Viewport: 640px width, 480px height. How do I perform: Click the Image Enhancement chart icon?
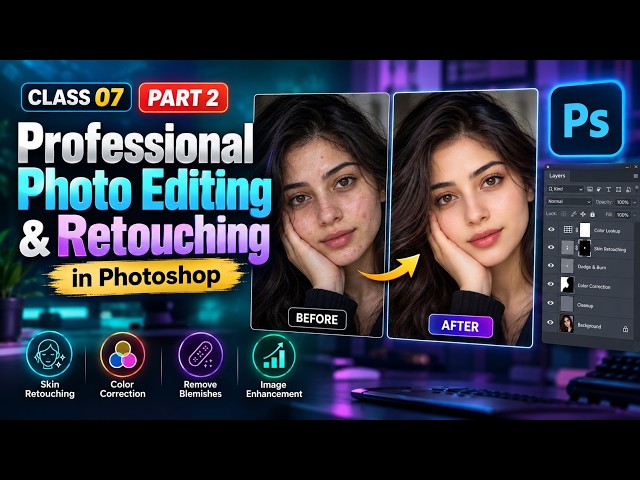(273, 355)
